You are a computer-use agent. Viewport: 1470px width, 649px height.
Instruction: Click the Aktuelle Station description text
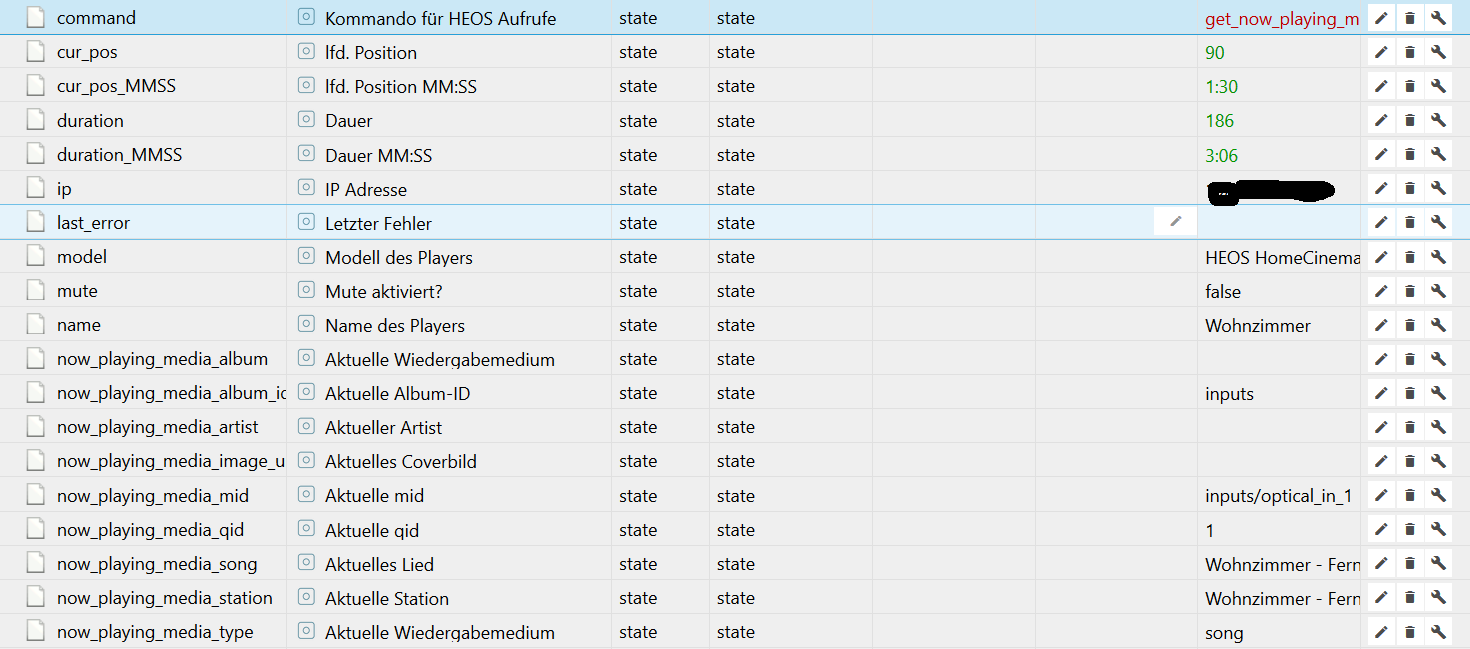387,598
